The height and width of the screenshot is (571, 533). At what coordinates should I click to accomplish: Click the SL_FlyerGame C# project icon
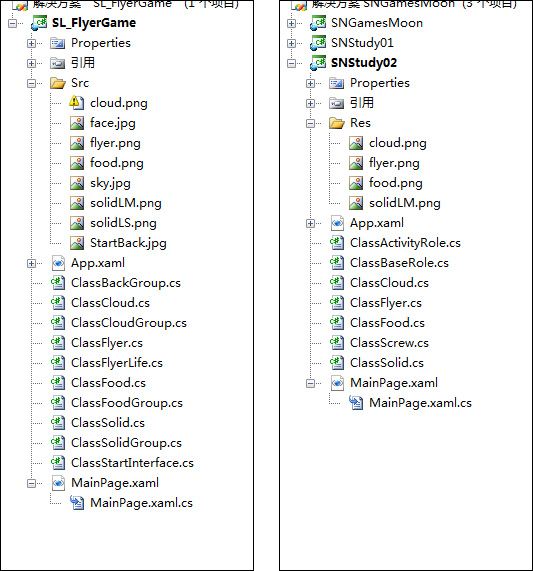(39, 23)
